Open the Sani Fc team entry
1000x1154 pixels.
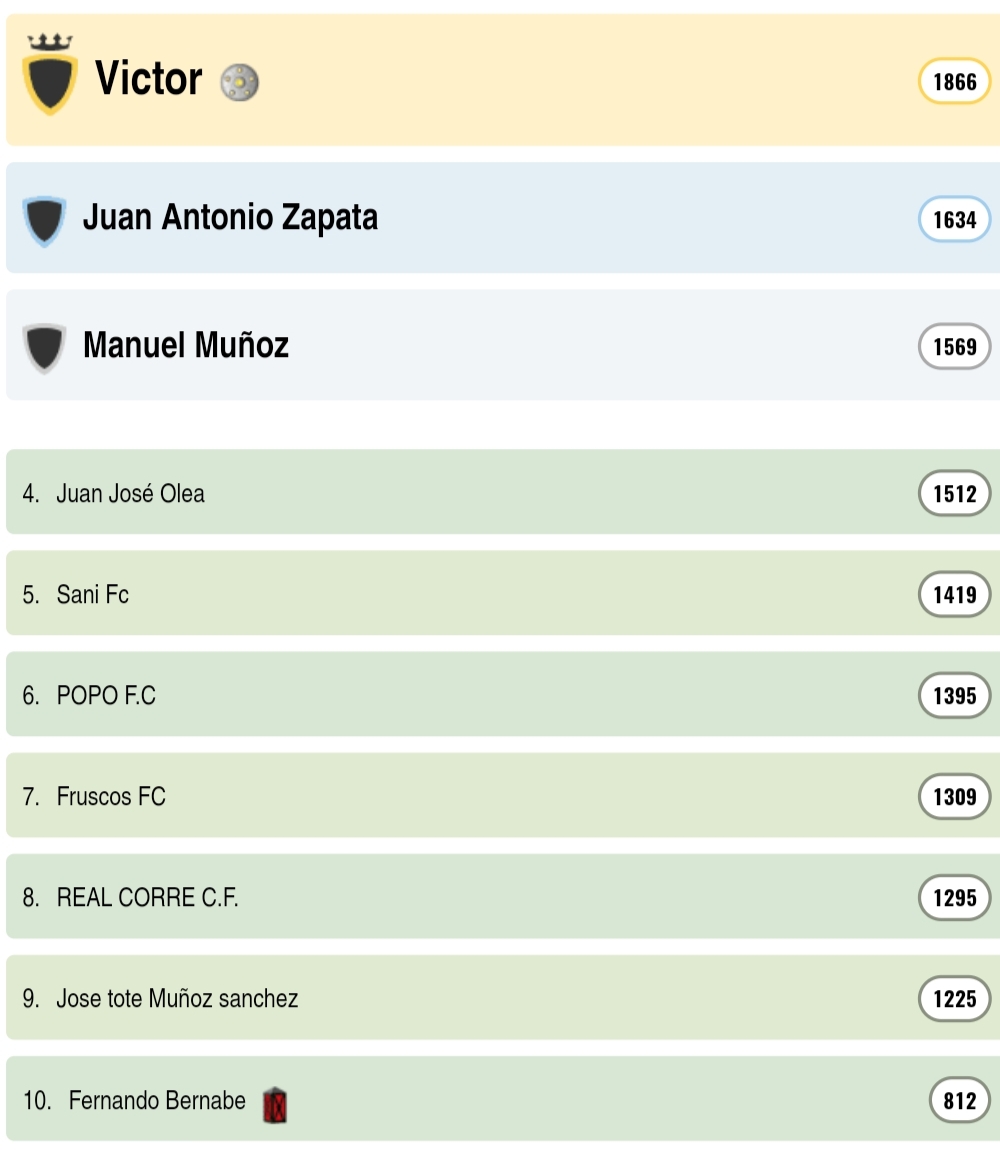[x=93, y=595]
